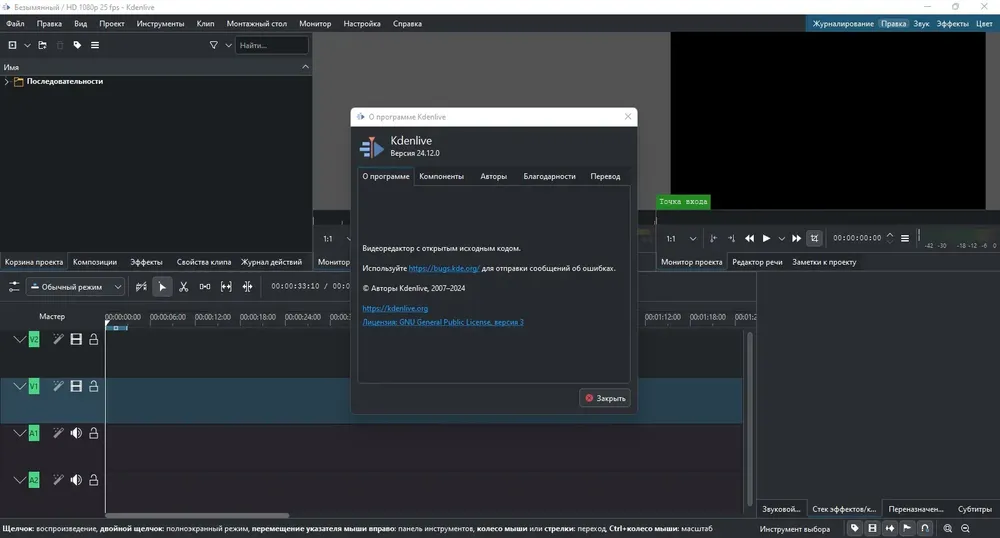1000x538 pixels.
Task: Open the project bin hamburger menu
Action: pos(95,45)
